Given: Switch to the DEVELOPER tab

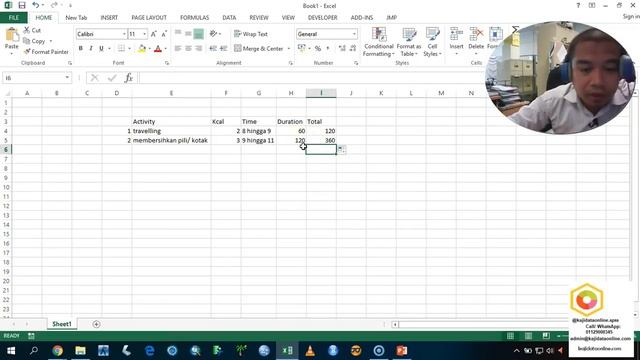Looking at the screenshot, I should 322,18.
